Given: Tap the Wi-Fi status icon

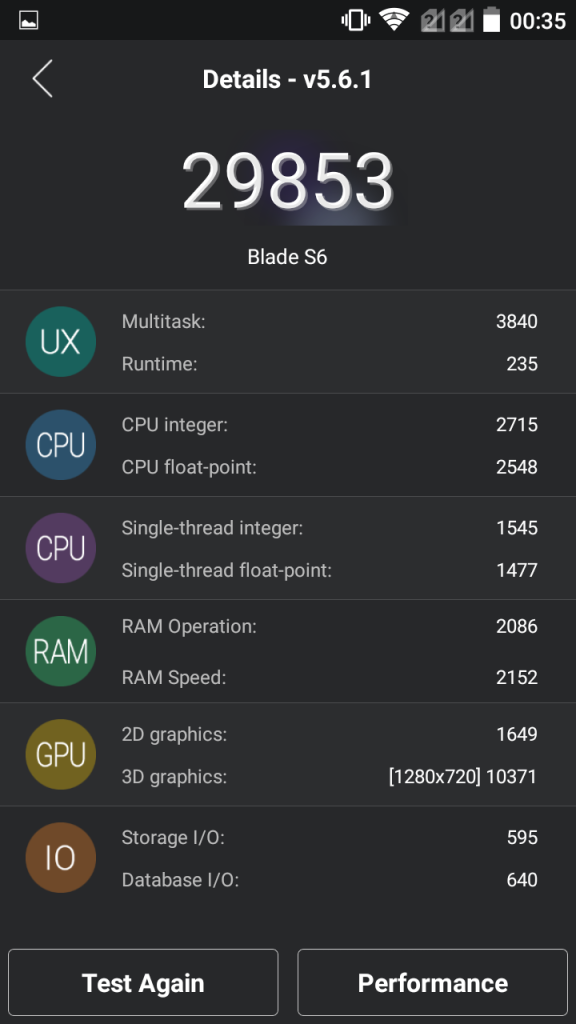Looking at the screenshot, I should [x=394, y=20].
